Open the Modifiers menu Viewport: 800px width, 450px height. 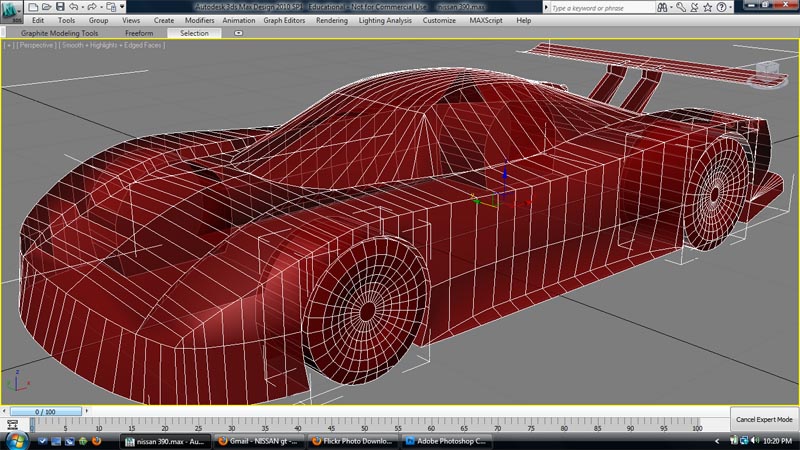tap(200, 20)
